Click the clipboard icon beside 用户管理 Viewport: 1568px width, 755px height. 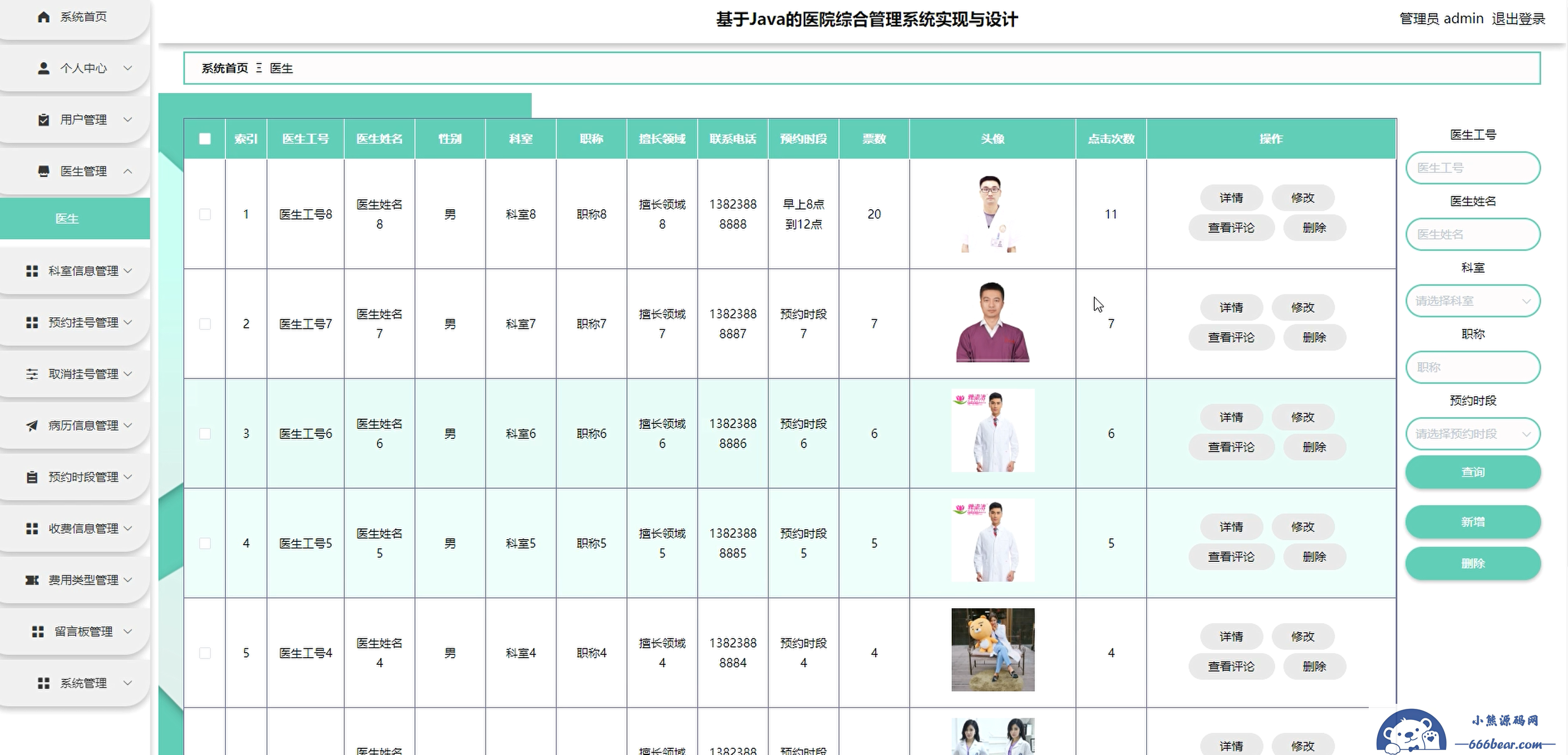pos(43,120)
